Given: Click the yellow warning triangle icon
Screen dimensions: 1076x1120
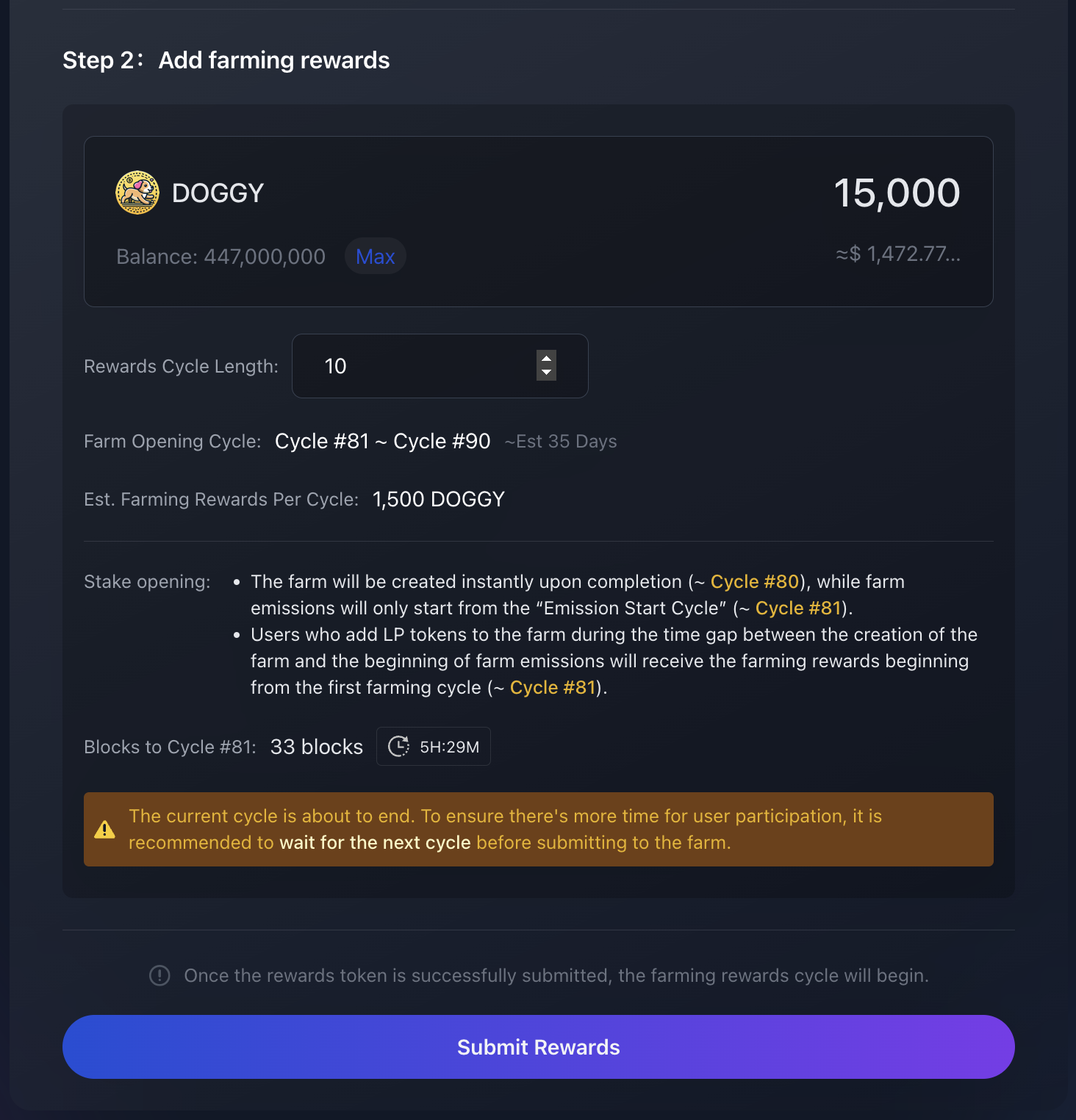Looking at the screenshot, I should click(x=104, y=830).
